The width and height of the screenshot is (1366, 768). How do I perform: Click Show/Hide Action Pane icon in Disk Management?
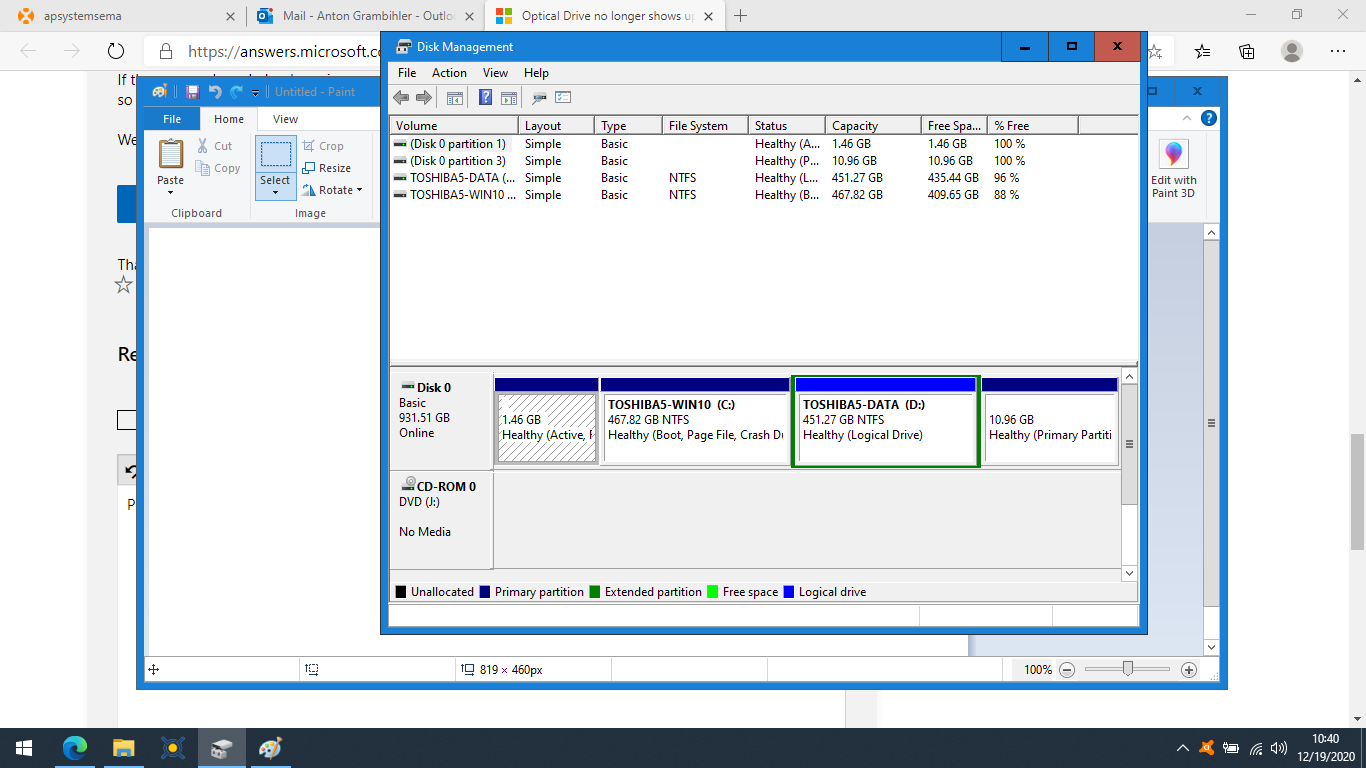pyautogui.click(x=509, y=97)
